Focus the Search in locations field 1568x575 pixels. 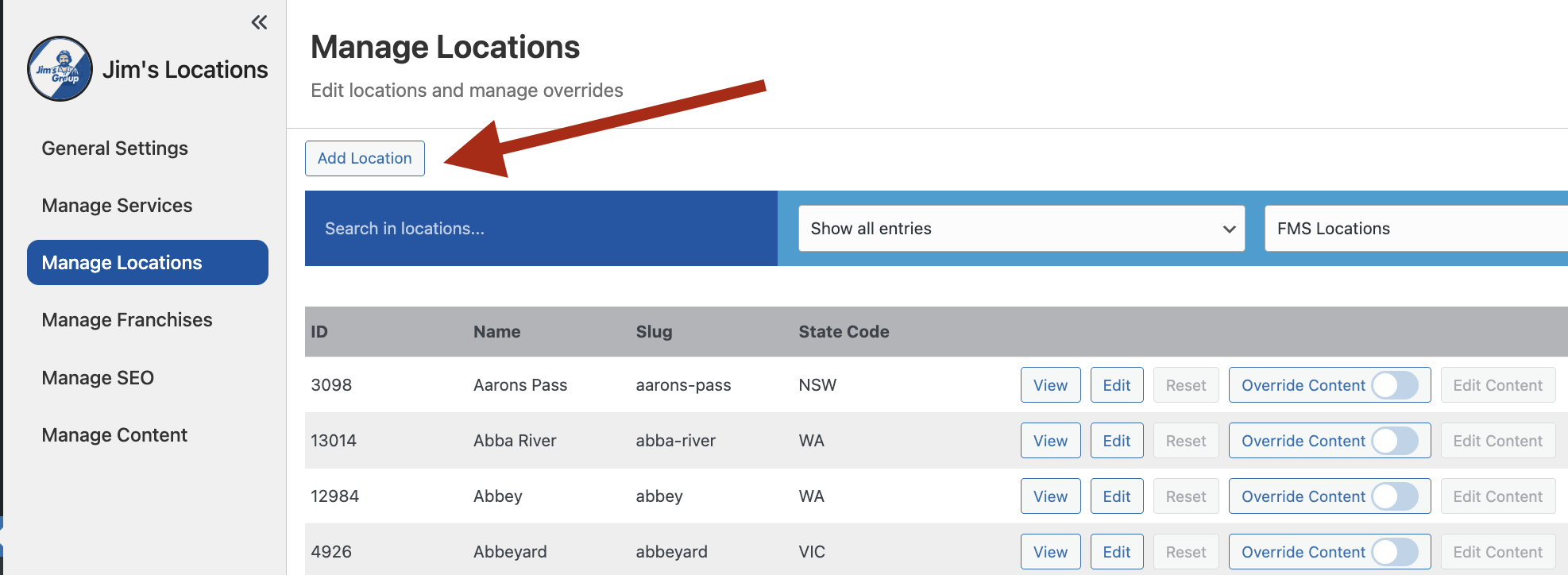(540, 229)
